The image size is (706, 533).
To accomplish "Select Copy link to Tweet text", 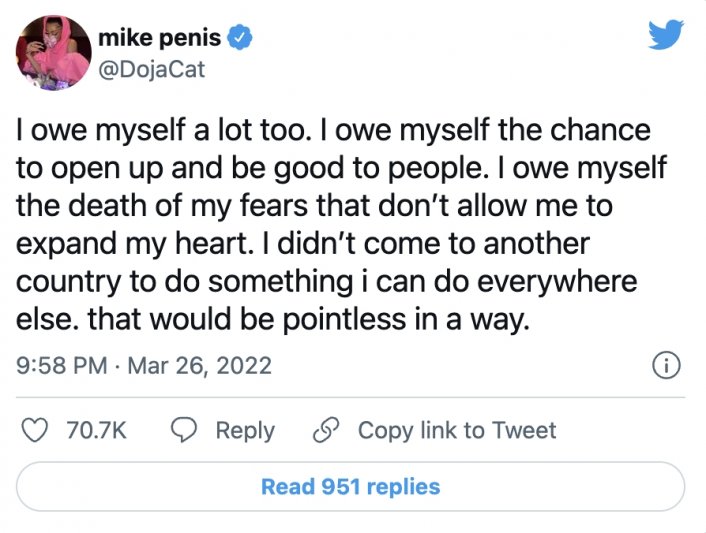I will [x=457, y=430].
